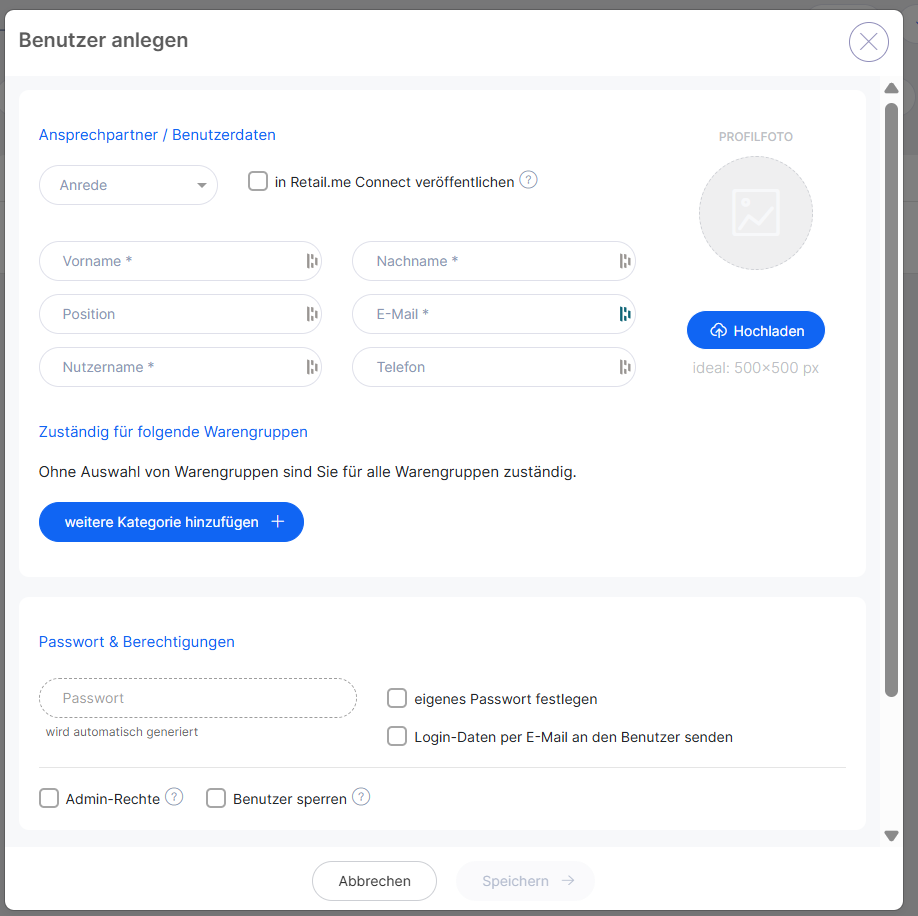Click the password manager icon in Nachname field

point(625,261)
